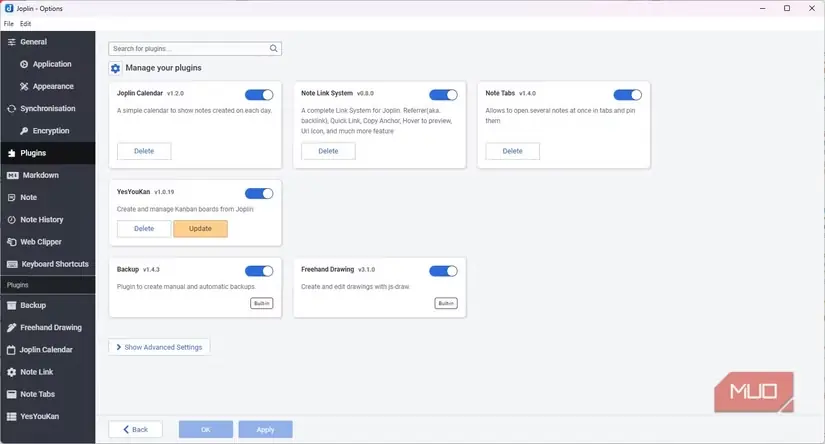This screenshot has width=825, height=444.
Task: Click the search magnifier icon in plugin search
Action: pyautogui.click(x=274, y=48)
